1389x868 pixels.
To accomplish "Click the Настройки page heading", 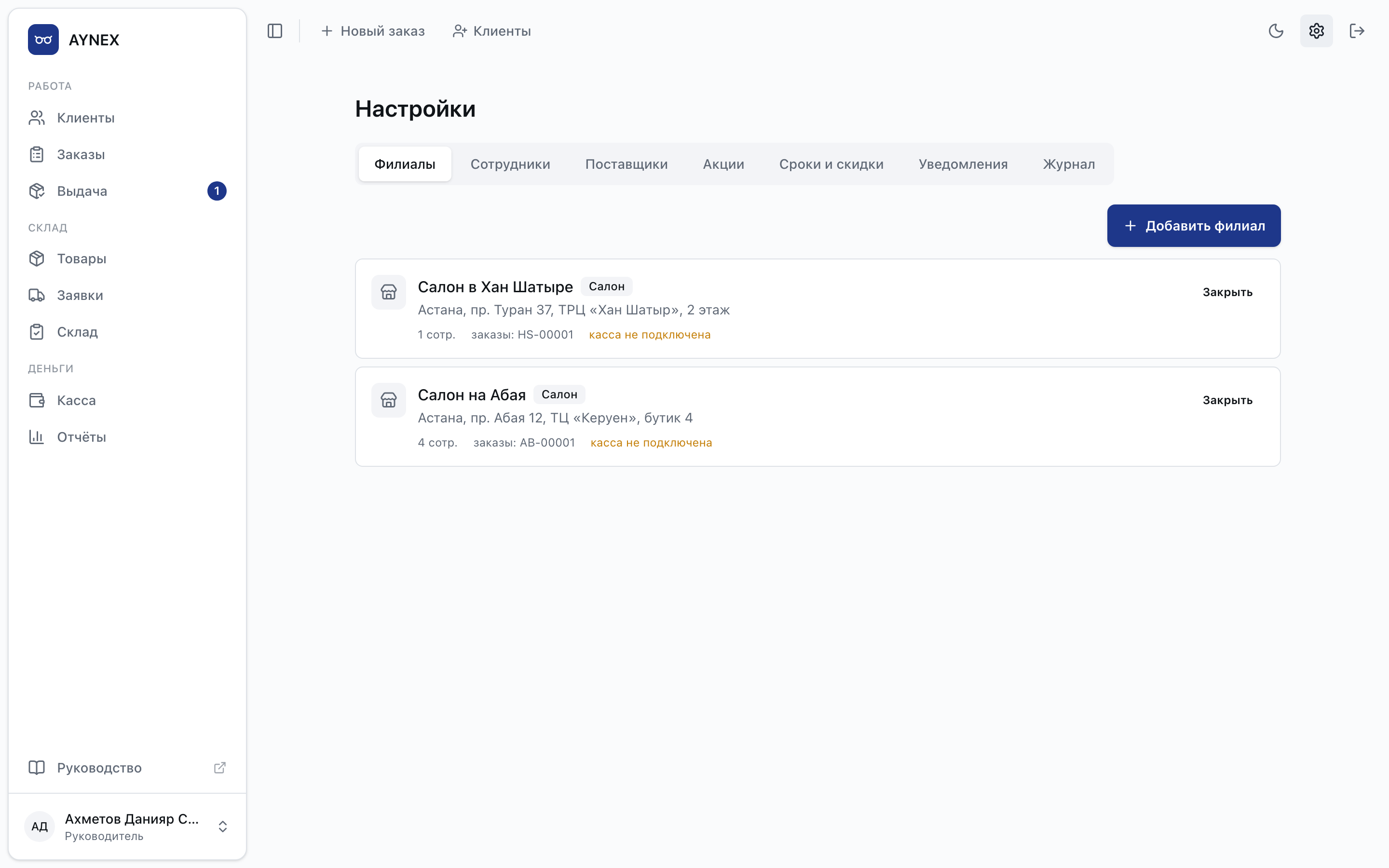I will (415, 109).
